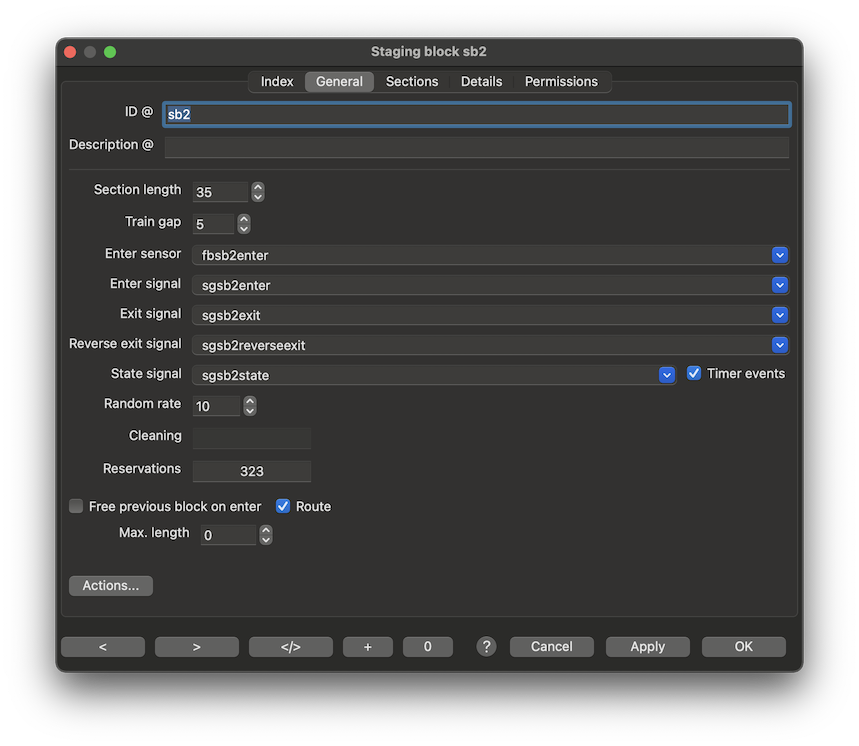Click into the Description text field
859x746 pixels.
pyautogui.click(x=476, y=147)
